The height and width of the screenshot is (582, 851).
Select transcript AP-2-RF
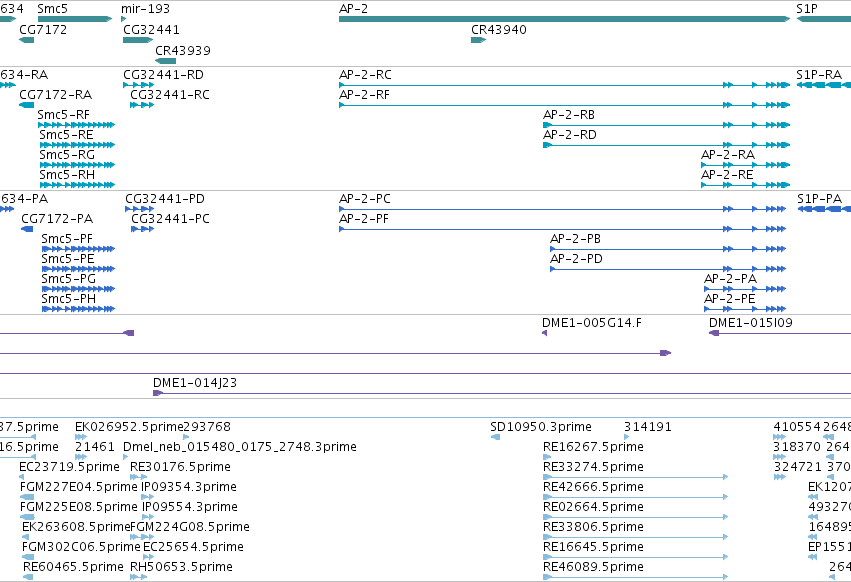click(x=564, y=105)
